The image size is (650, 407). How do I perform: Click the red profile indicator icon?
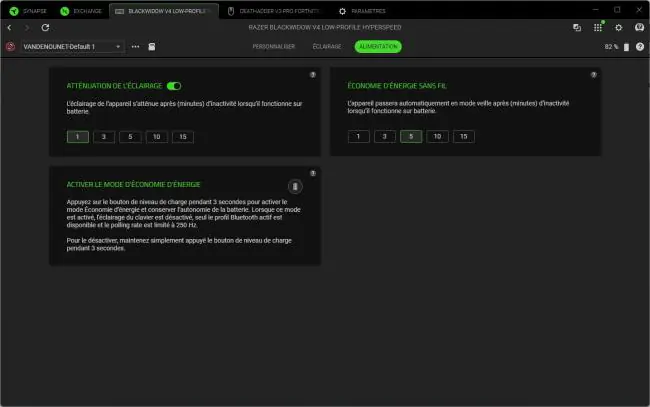point(10,46)
